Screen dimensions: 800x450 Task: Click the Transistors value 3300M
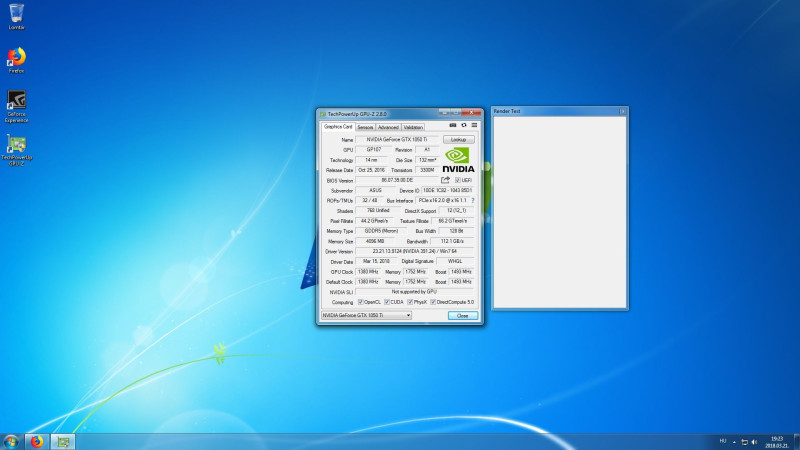point(427,170)
